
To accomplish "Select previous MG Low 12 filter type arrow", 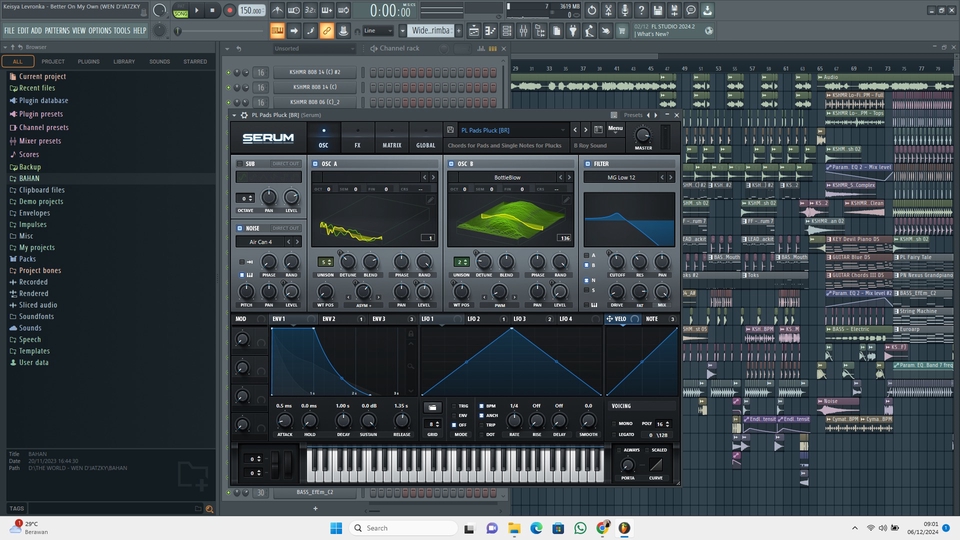I will (x=662, y=178).
